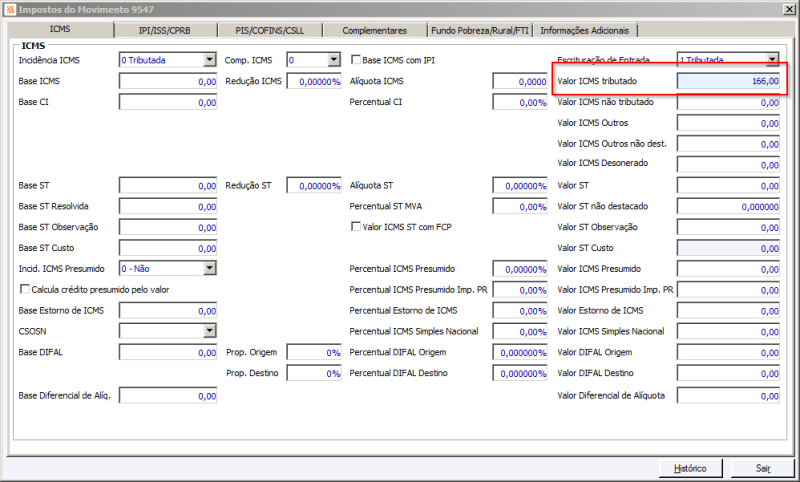Edit the Redução ICMS percentage field
This screenshot has width=800, height=482.
(x=314, y=81)
